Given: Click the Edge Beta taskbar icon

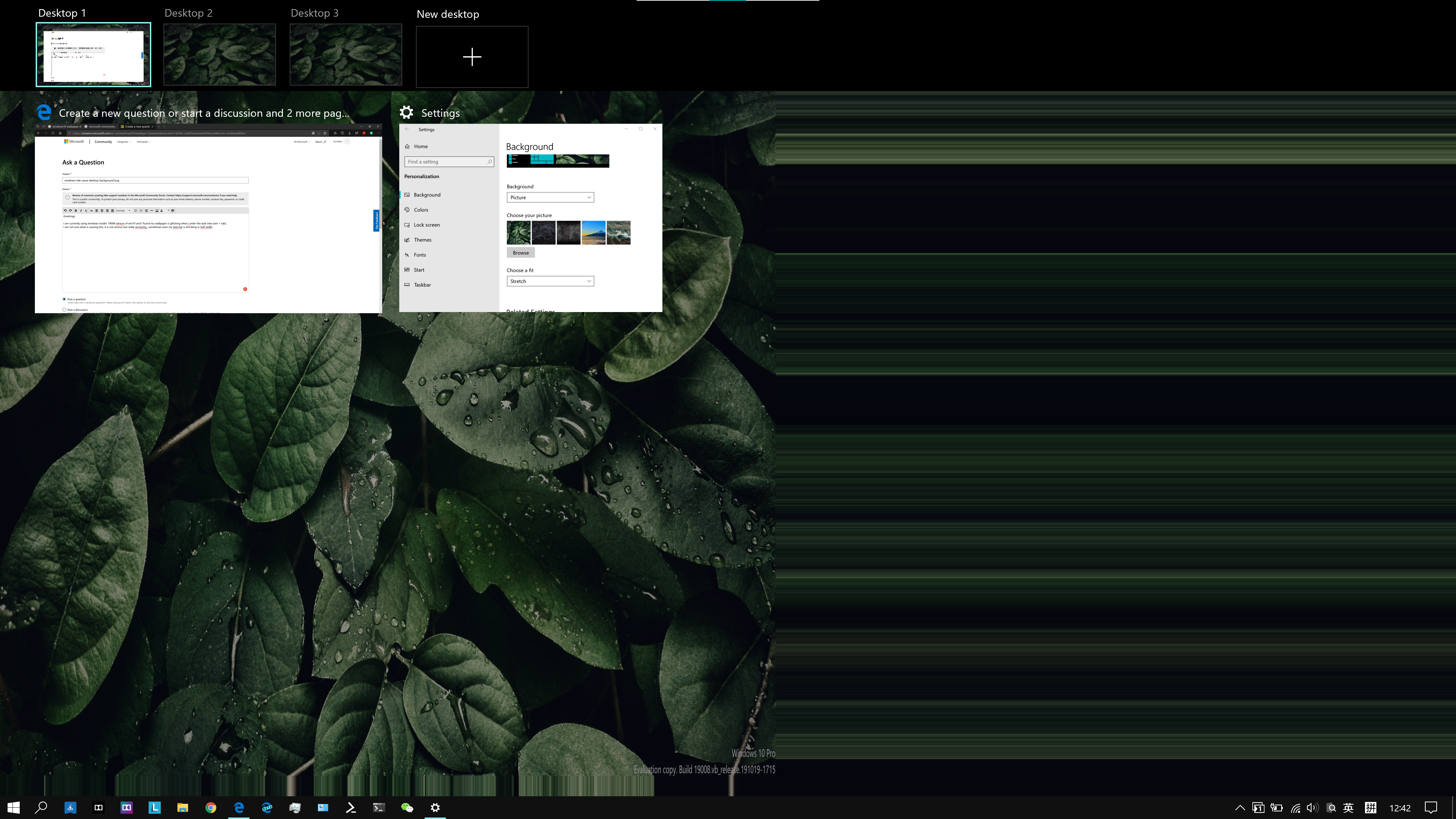Looking at the screenshot, I should [267, 808].
